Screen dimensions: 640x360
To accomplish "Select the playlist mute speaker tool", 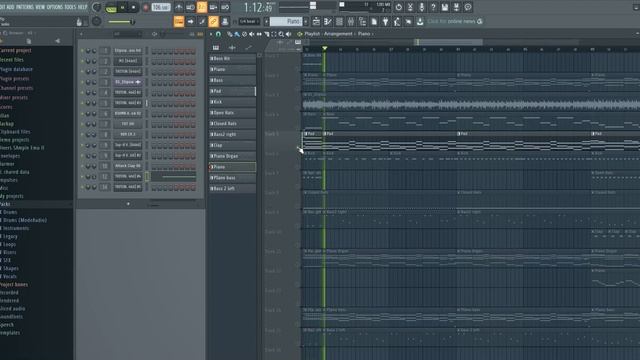I will (x=251, y=34).
